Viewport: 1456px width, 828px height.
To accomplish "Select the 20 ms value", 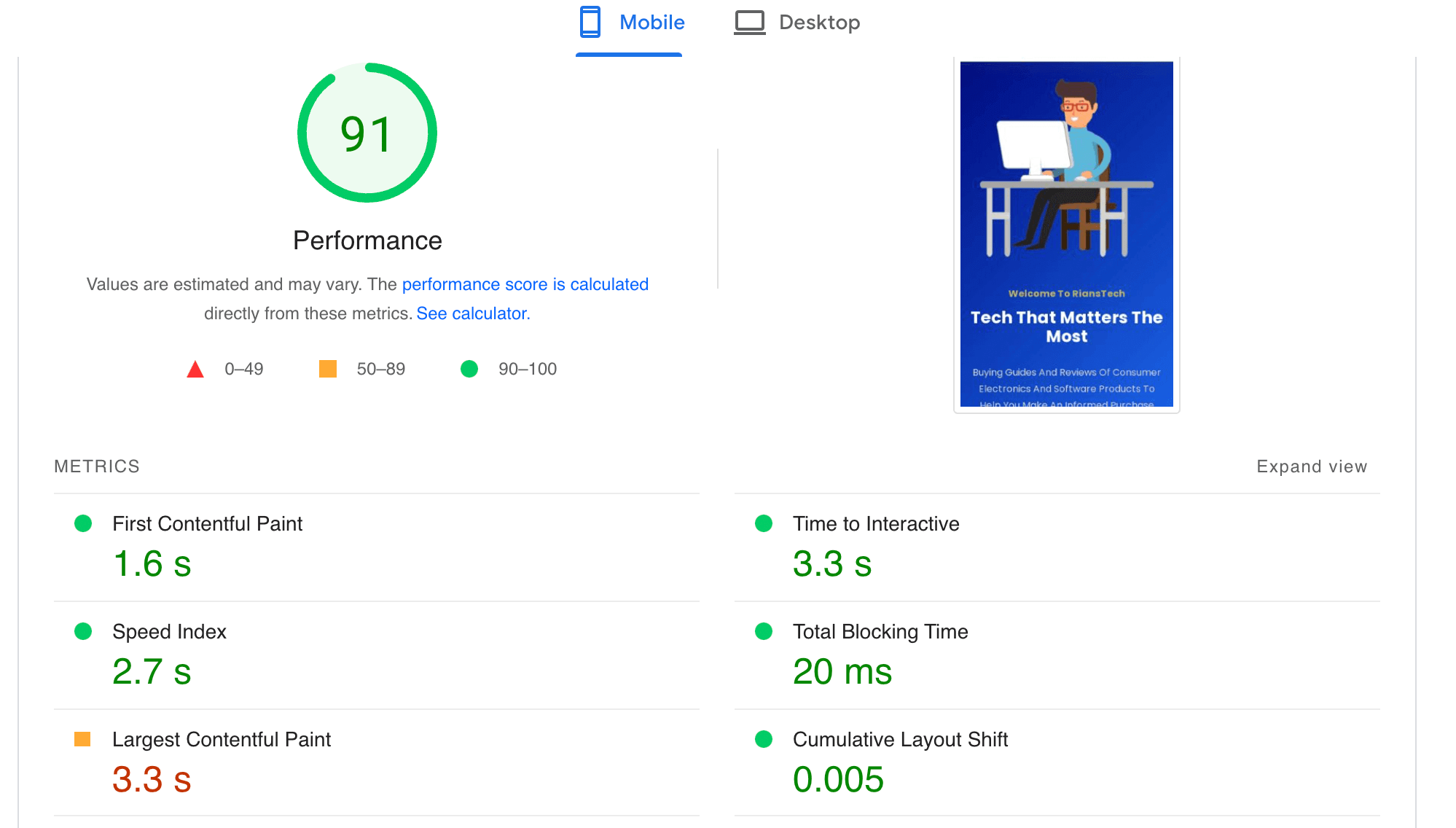I will pyautogui.click(x=842, y=672).
